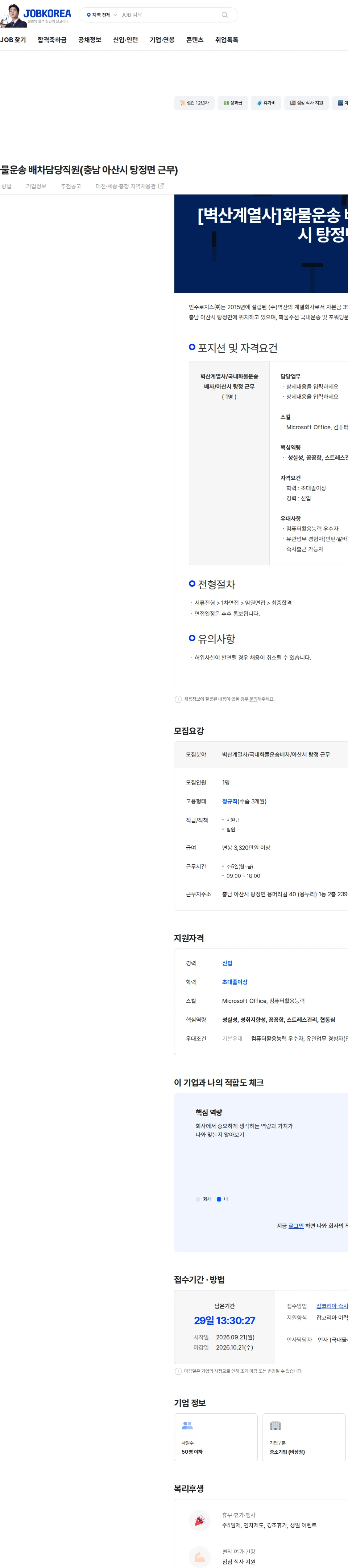Screen dimensions: 348x1568
Task: Click the 연봉 3,320만원 이상 salary text
Action: 246,847
